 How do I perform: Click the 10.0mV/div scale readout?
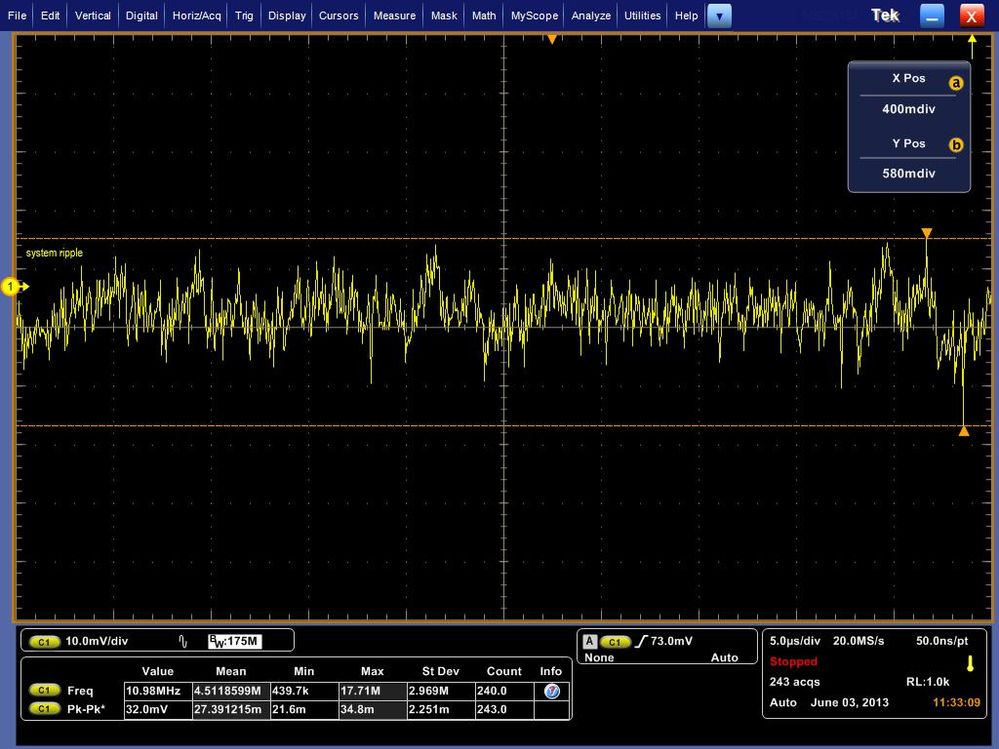coord(97,641)
